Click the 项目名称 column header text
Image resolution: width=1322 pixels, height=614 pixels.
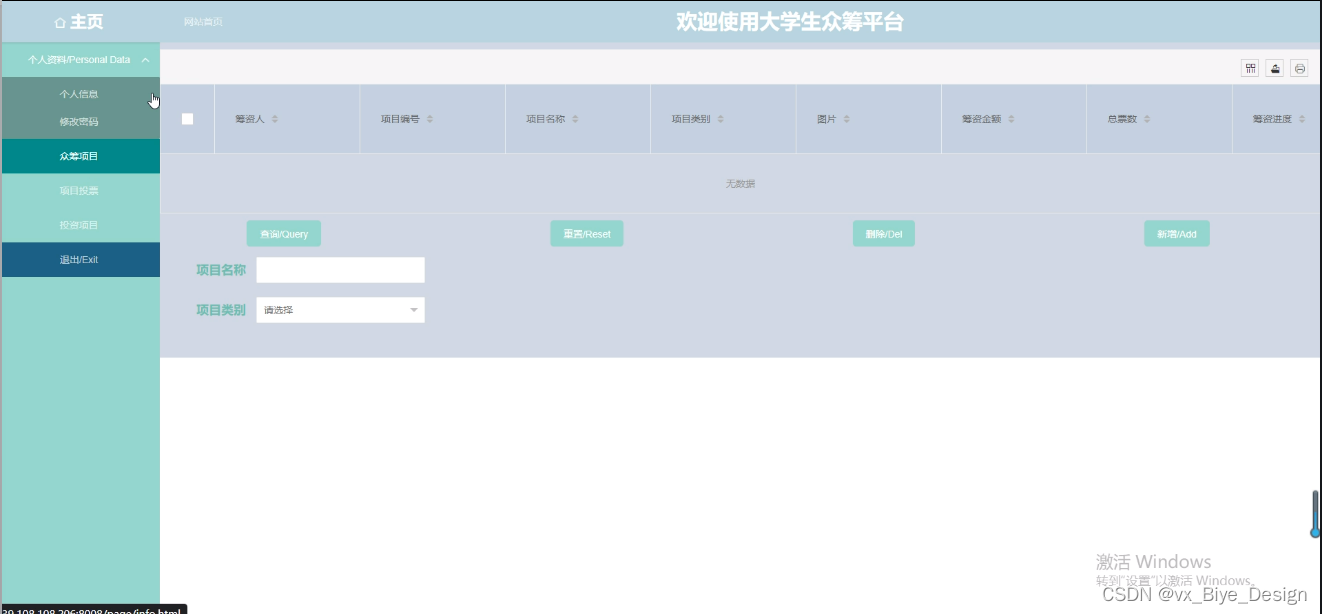point(546,119)
